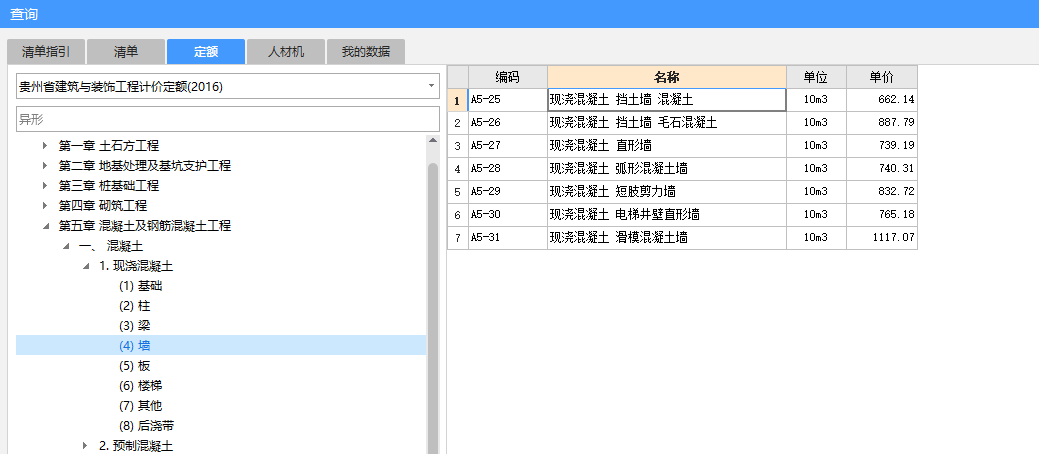The height and width of the screenshot is (454, 1039).
Task: Click the 编码 column header
Action: click(x=508, y=77)
